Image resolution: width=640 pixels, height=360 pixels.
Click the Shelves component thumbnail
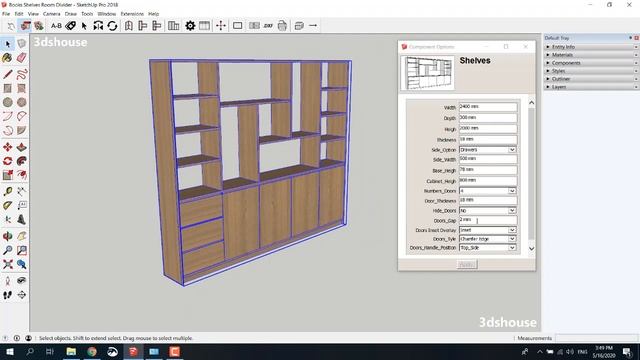coord(427,73)
